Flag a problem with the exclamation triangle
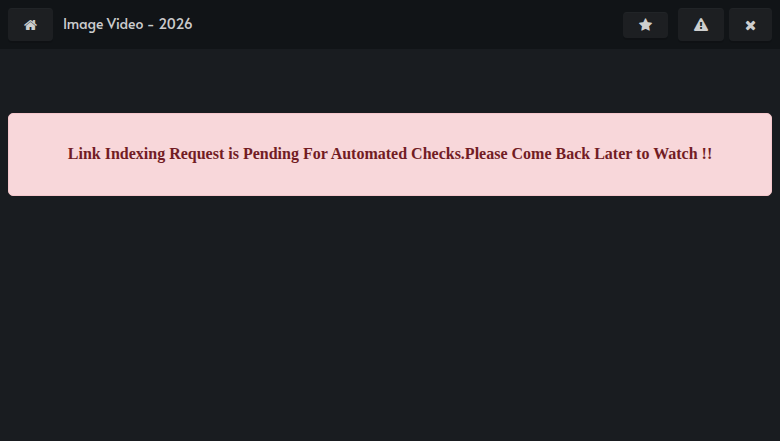This screenshot has width=780, height=441. pyautogui.click(x=700, y=25)
